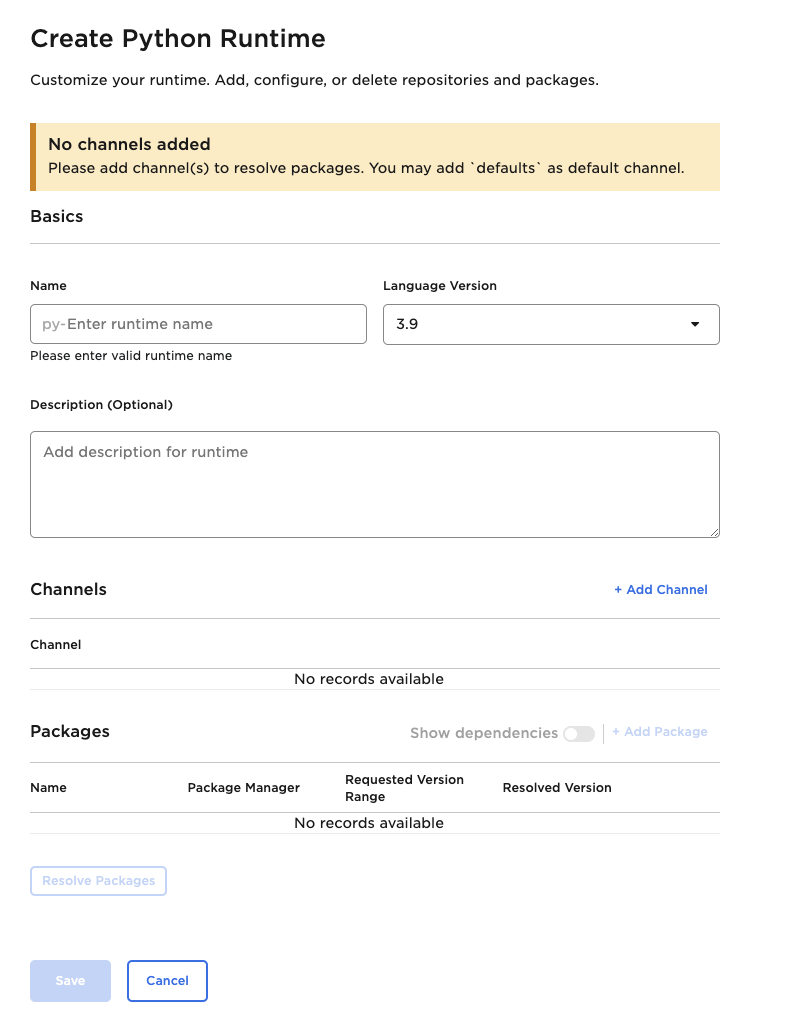Image resolution: width=787 pixels, height=1025 pixels.
Task: Click the Resolved Version column header
Action: point(557,788)
